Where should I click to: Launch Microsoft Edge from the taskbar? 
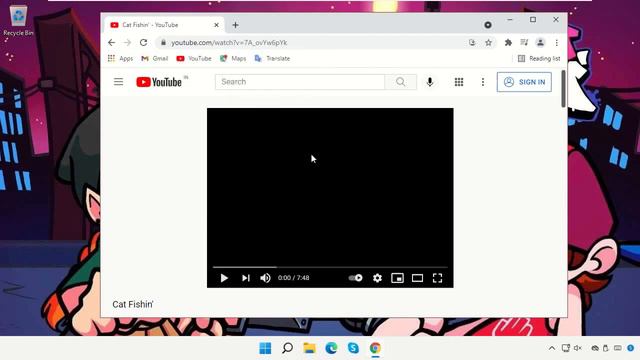[x=331, y=348]
